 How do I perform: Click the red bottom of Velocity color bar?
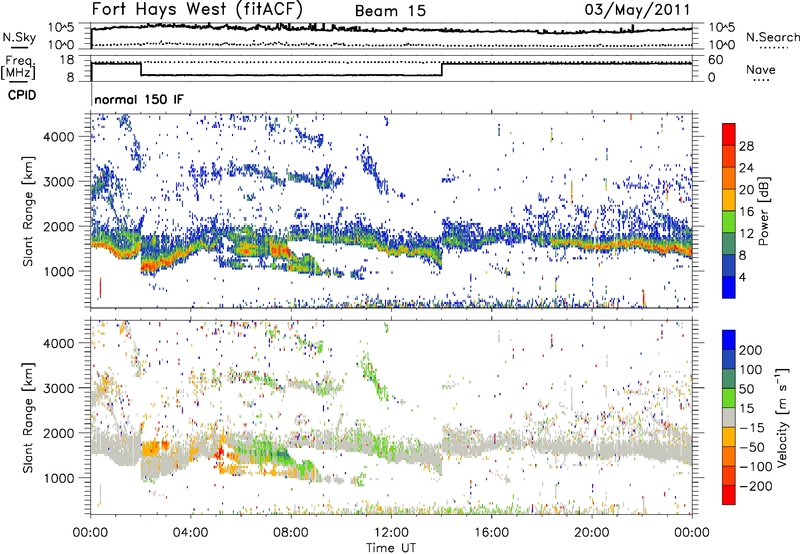coord(729,495)
